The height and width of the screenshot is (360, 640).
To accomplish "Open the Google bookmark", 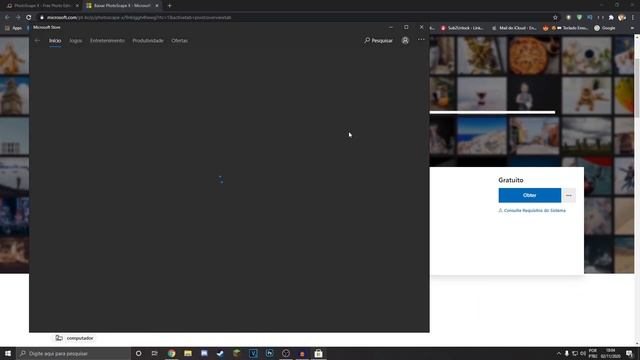I will (605, 28).
